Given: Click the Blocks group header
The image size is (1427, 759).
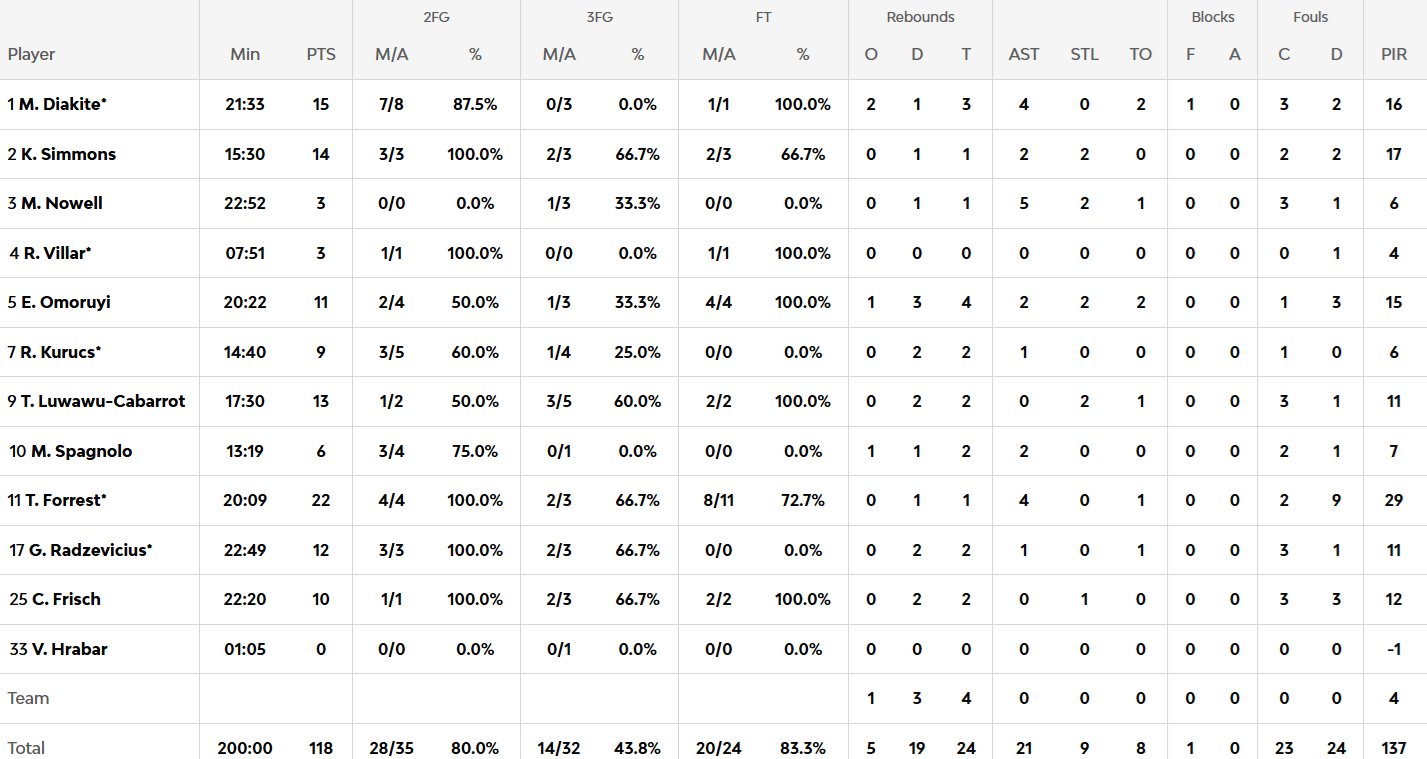Looking at the screenshot, I should (1212, 17).
